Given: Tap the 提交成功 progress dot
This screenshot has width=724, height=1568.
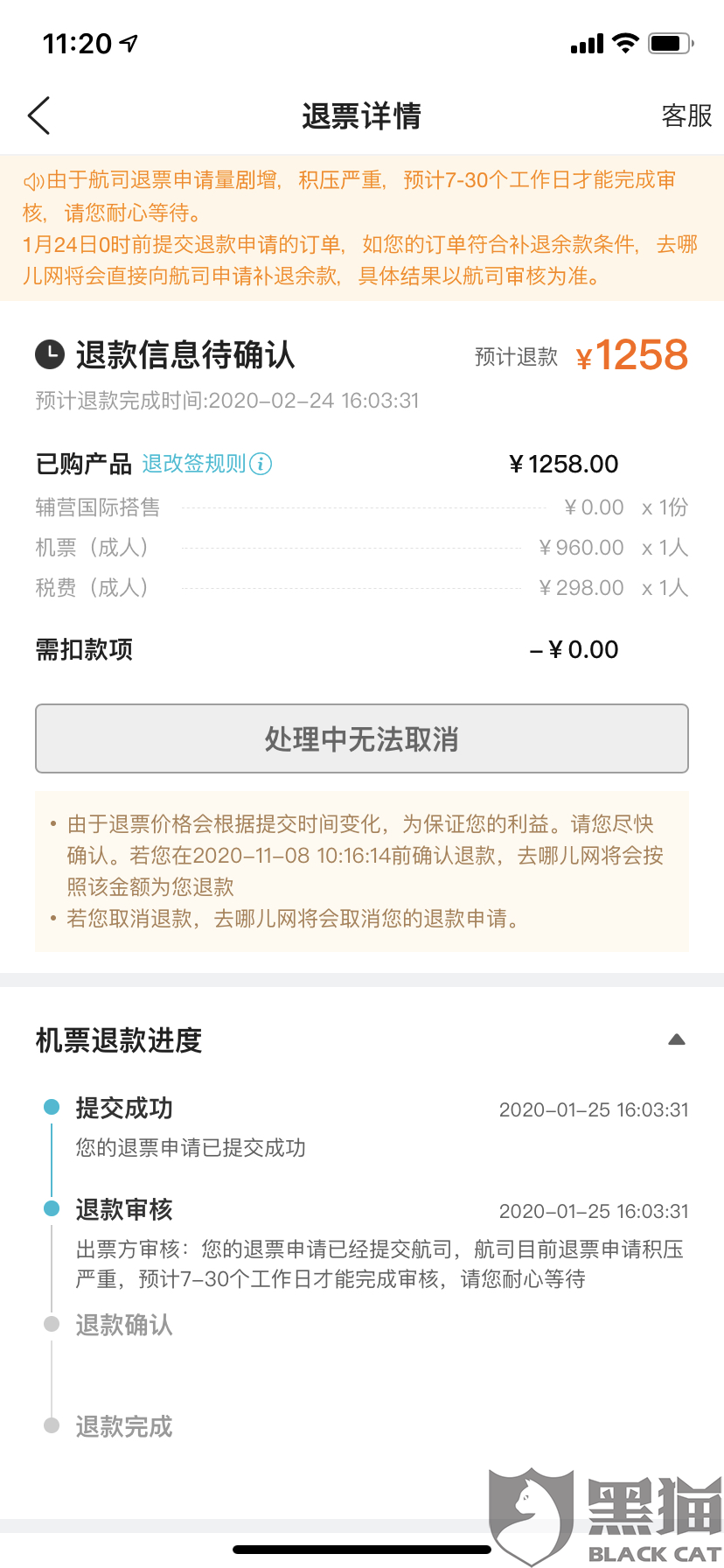Looking at the screenshot, I should (x=52, y=1107).
